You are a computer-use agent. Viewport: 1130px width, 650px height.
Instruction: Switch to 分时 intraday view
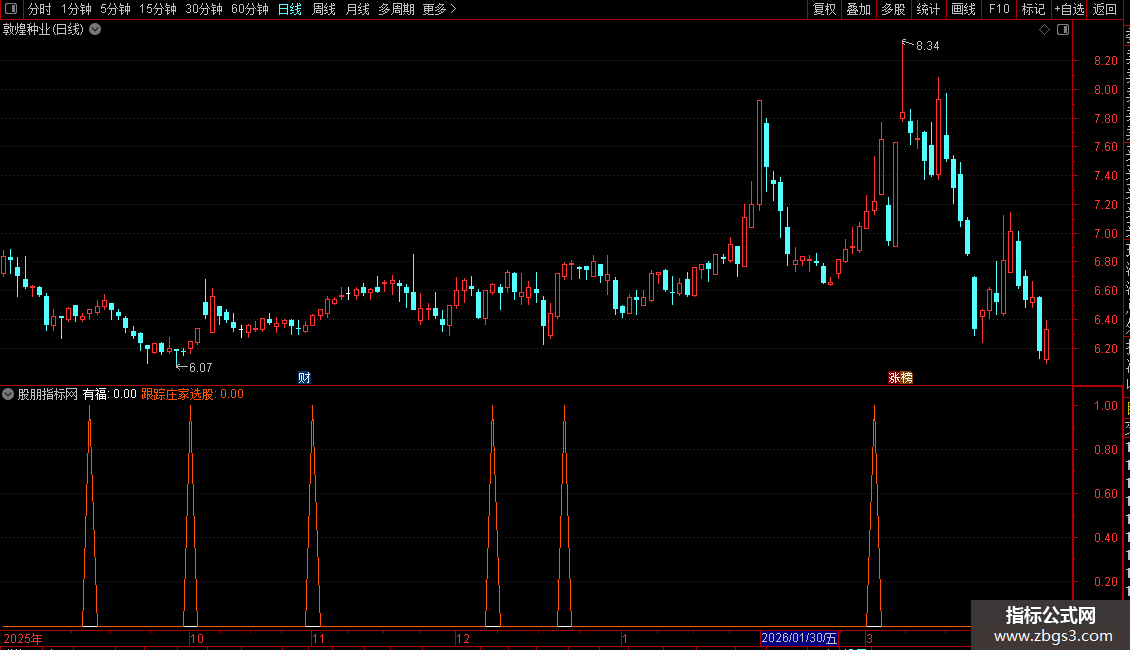(x=40, y=9)
